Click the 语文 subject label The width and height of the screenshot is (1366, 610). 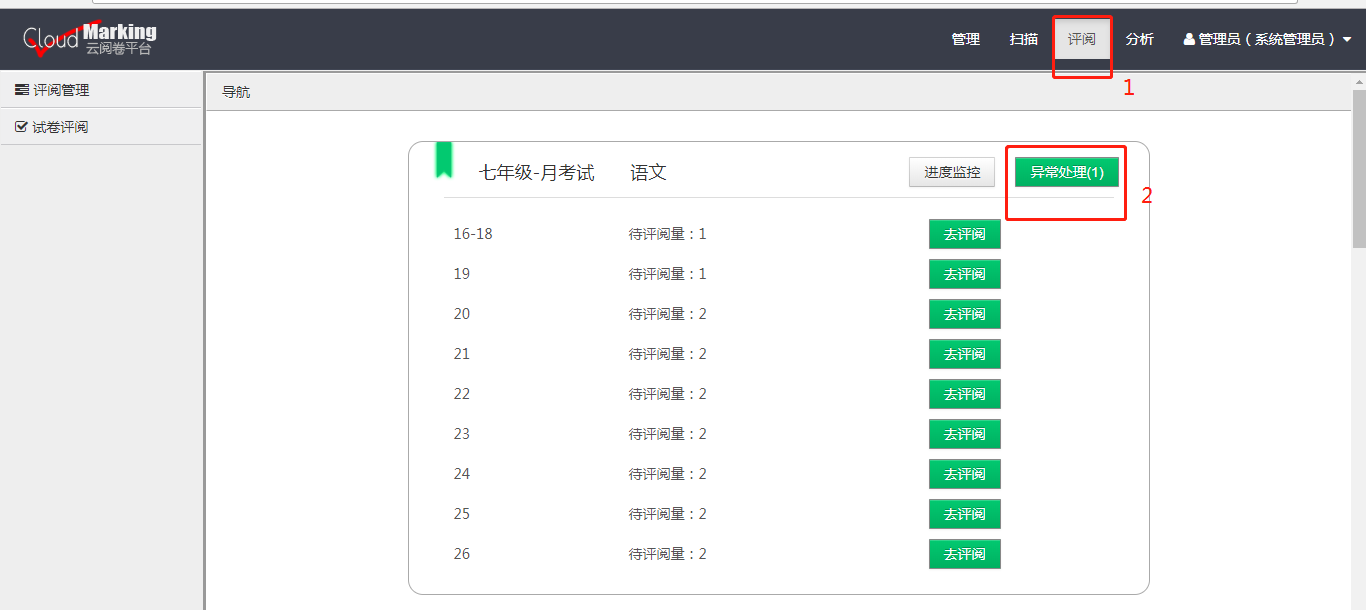tap(648, 173)
